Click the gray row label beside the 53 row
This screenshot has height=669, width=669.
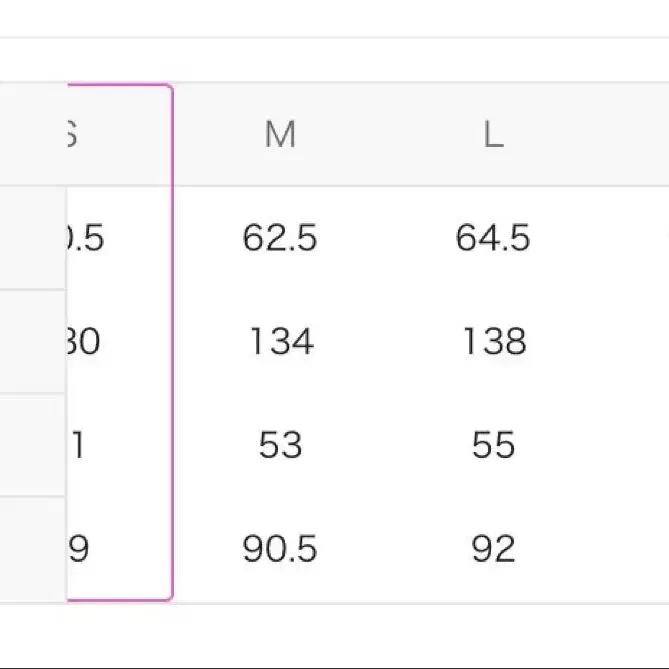pyautogui.click(x=32, y=445)
